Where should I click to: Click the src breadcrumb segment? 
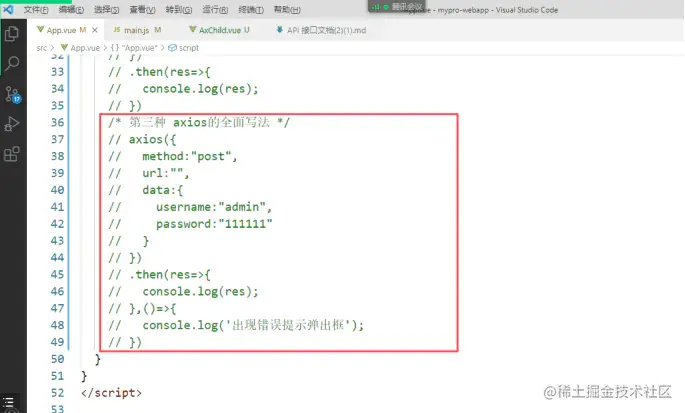tap(42, 48)
